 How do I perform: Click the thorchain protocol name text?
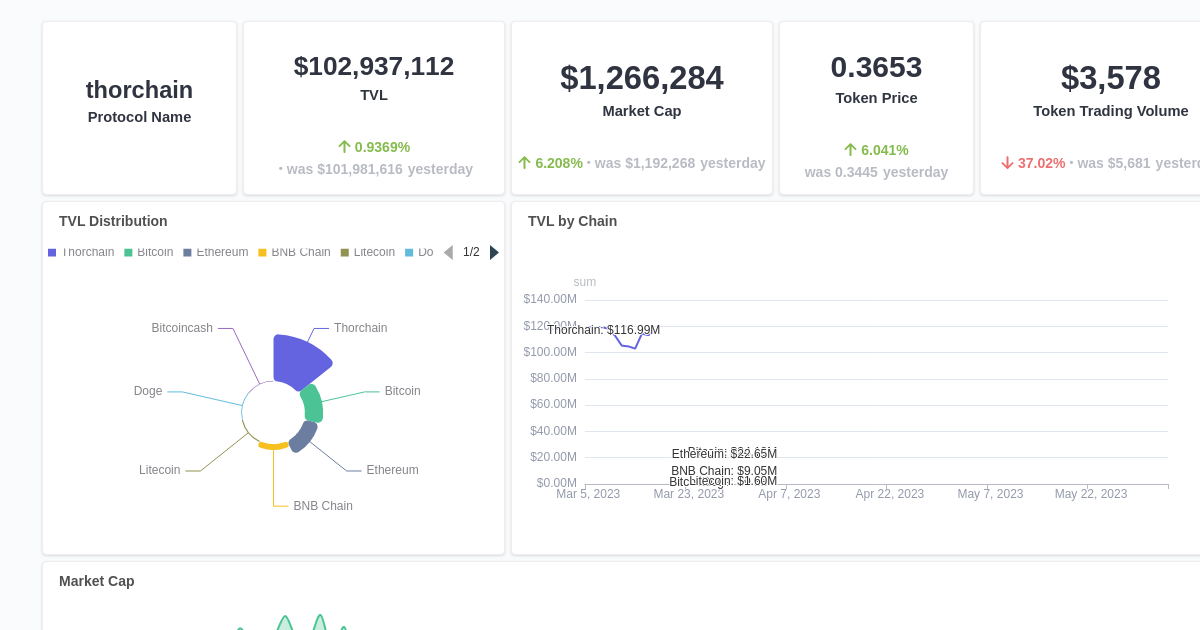coord(139,90)
